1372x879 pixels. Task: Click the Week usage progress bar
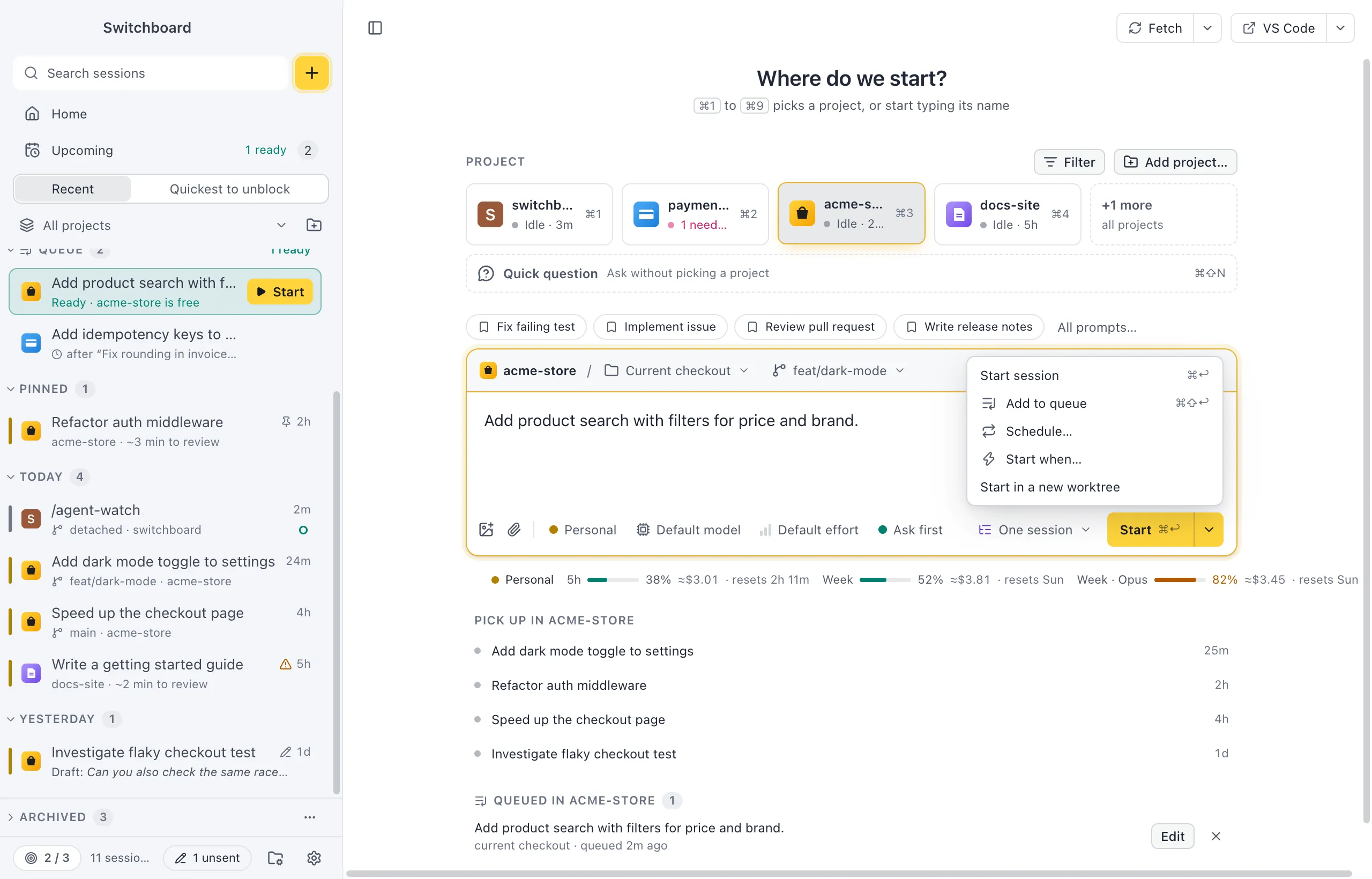point(885,580)
